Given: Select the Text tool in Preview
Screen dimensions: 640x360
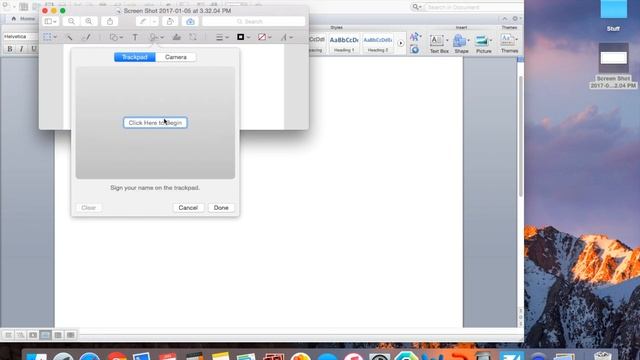Looking at the screenshot, I should coord(135,37).
